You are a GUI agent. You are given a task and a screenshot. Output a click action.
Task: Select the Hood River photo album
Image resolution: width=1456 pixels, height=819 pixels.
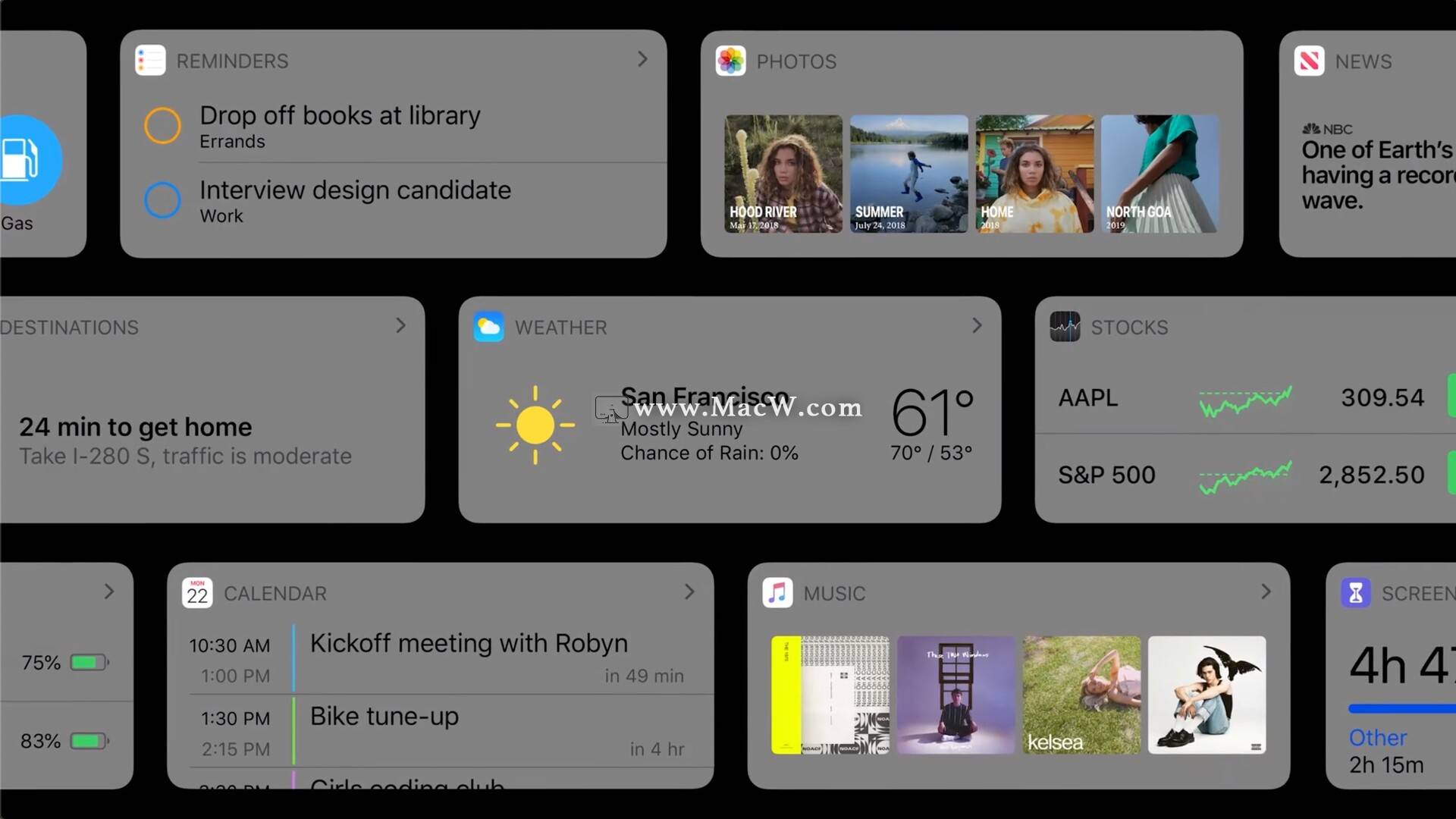(x=784, y=173)
